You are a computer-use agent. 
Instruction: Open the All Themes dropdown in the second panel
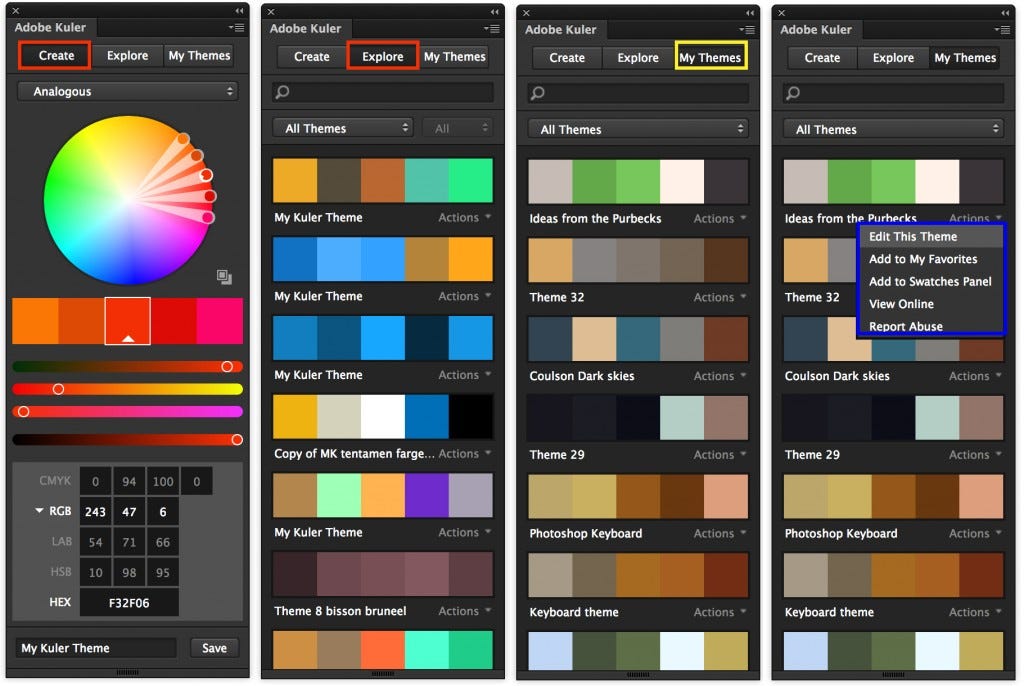coord(343,128)
